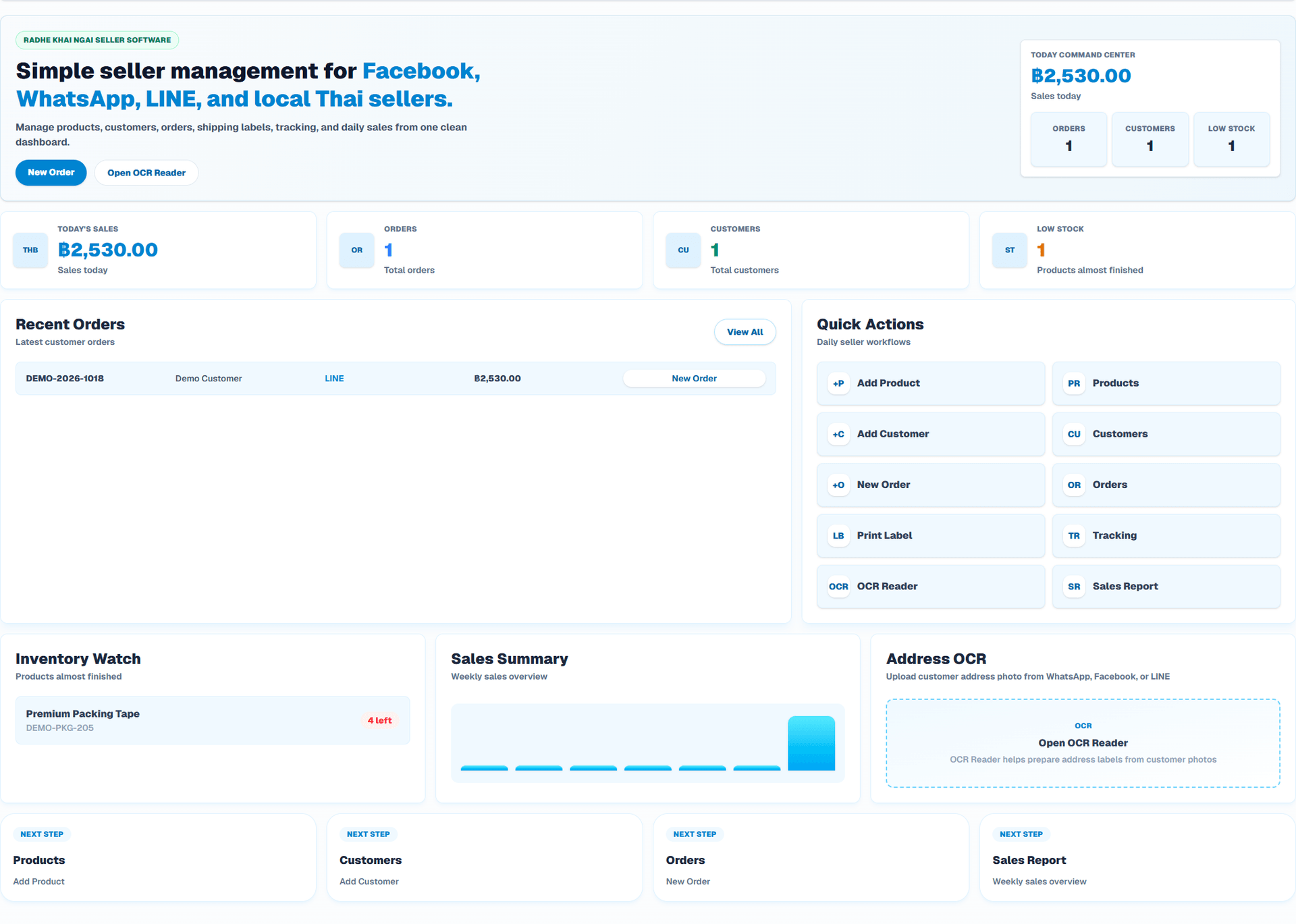Screen dimensions: 1296x924
Task: Open the Add Customer quick action
Action: tap(931, 434)
